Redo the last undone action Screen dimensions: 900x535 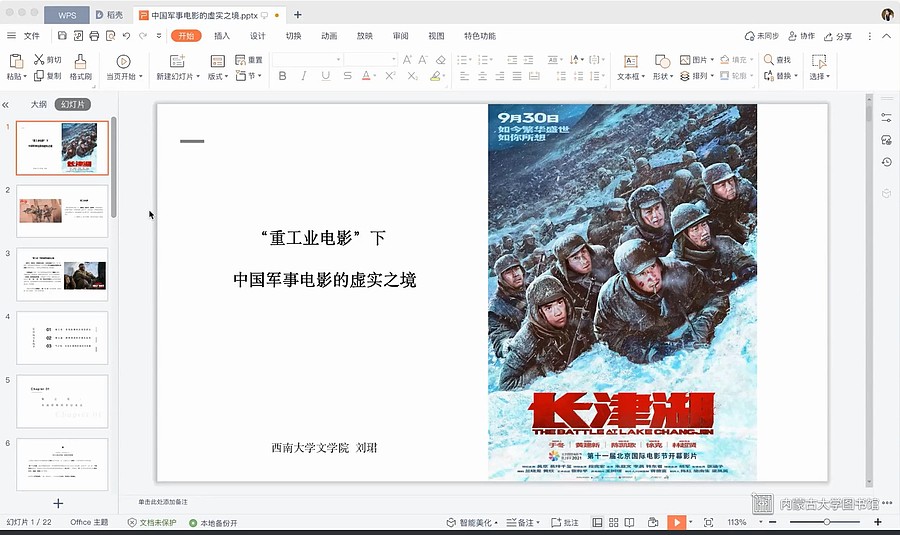142,36
